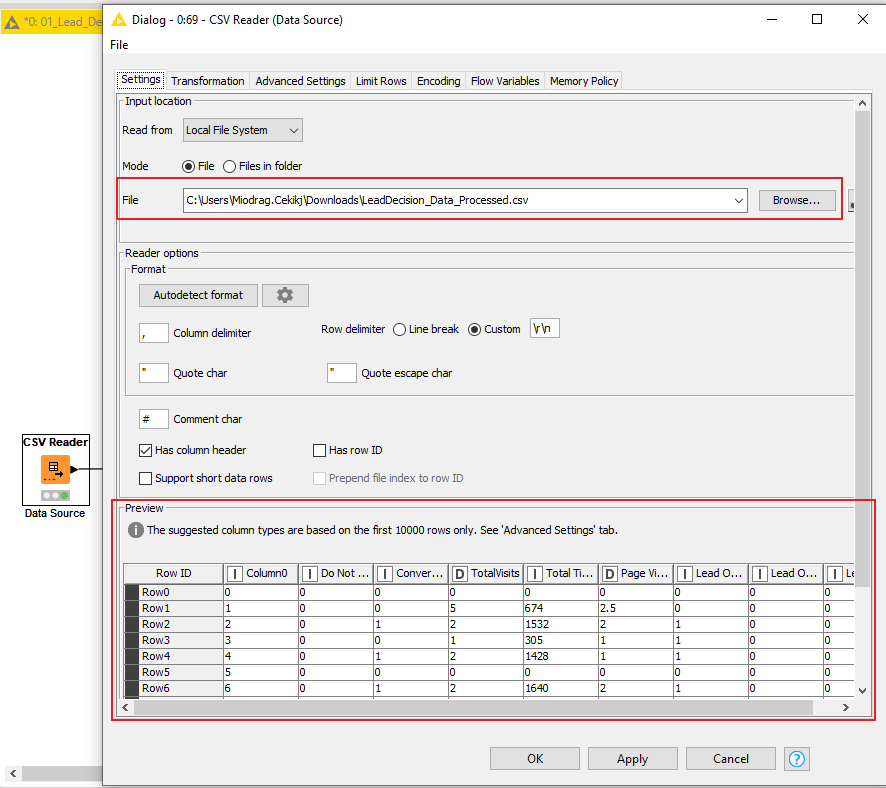This screenshot has height=788, width=886.
Task: Enable Support short data rows
Action: coord(146,478)
